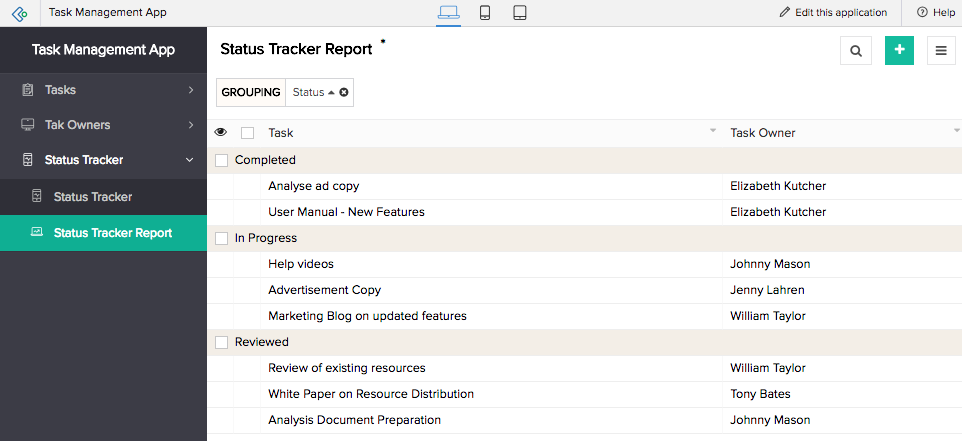Screen dimensions: 962x441
Task: Switch to mobile phone preview
Action: click(x=485, y=13)
